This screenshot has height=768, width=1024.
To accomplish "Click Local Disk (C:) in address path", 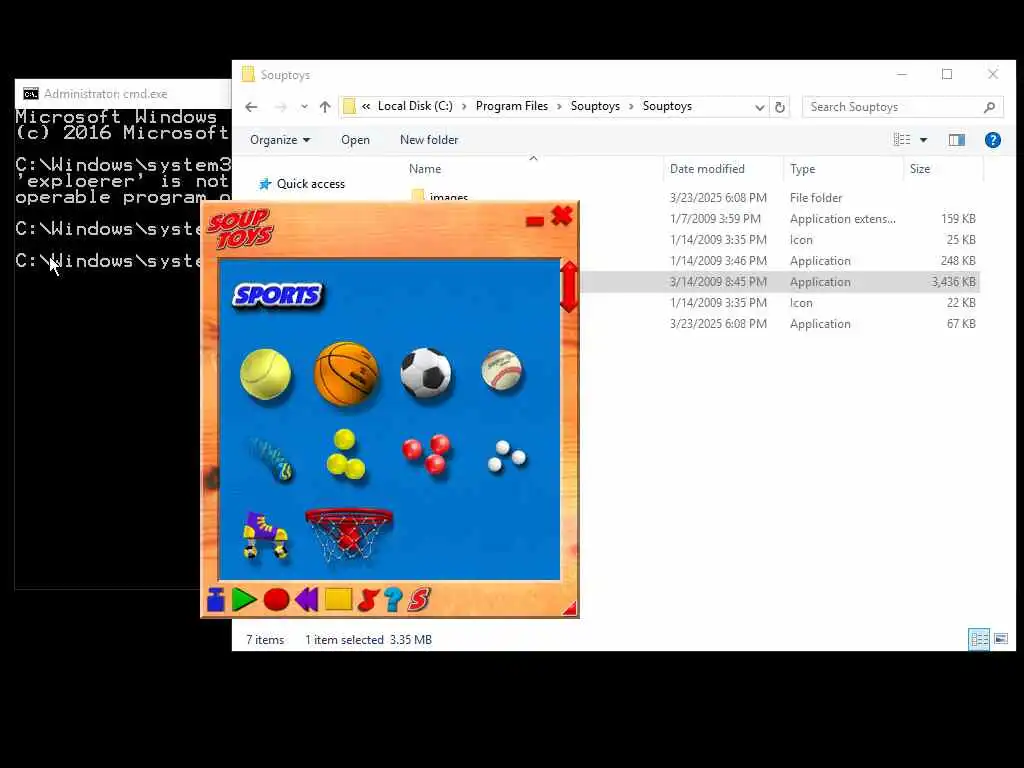I will (415, 106).
